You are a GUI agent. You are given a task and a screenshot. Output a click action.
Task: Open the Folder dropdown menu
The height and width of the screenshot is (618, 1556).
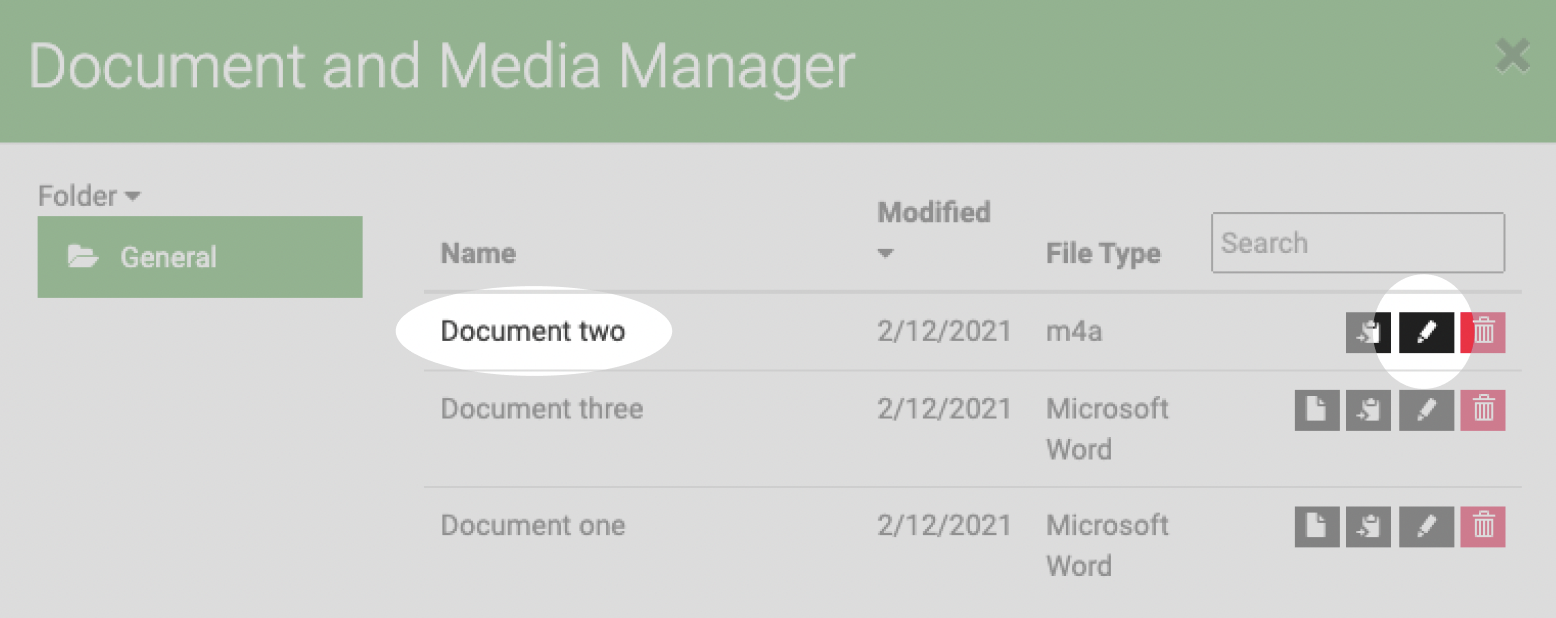[89, 196]
